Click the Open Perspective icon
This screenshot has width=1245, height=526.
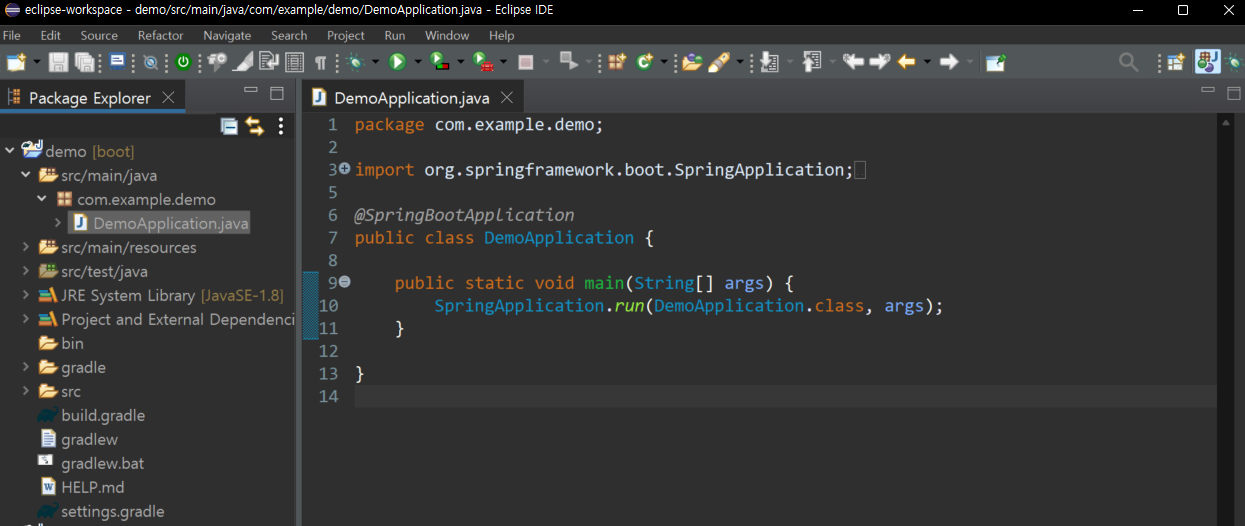tap(1176, 62)
